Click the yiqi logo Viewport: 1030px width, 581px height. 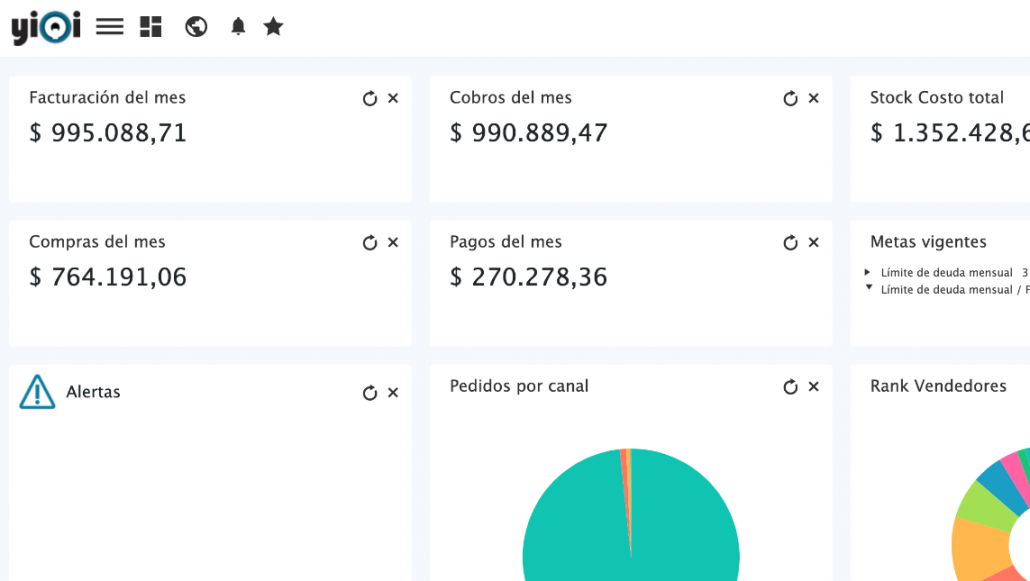[x=46, y=28]
